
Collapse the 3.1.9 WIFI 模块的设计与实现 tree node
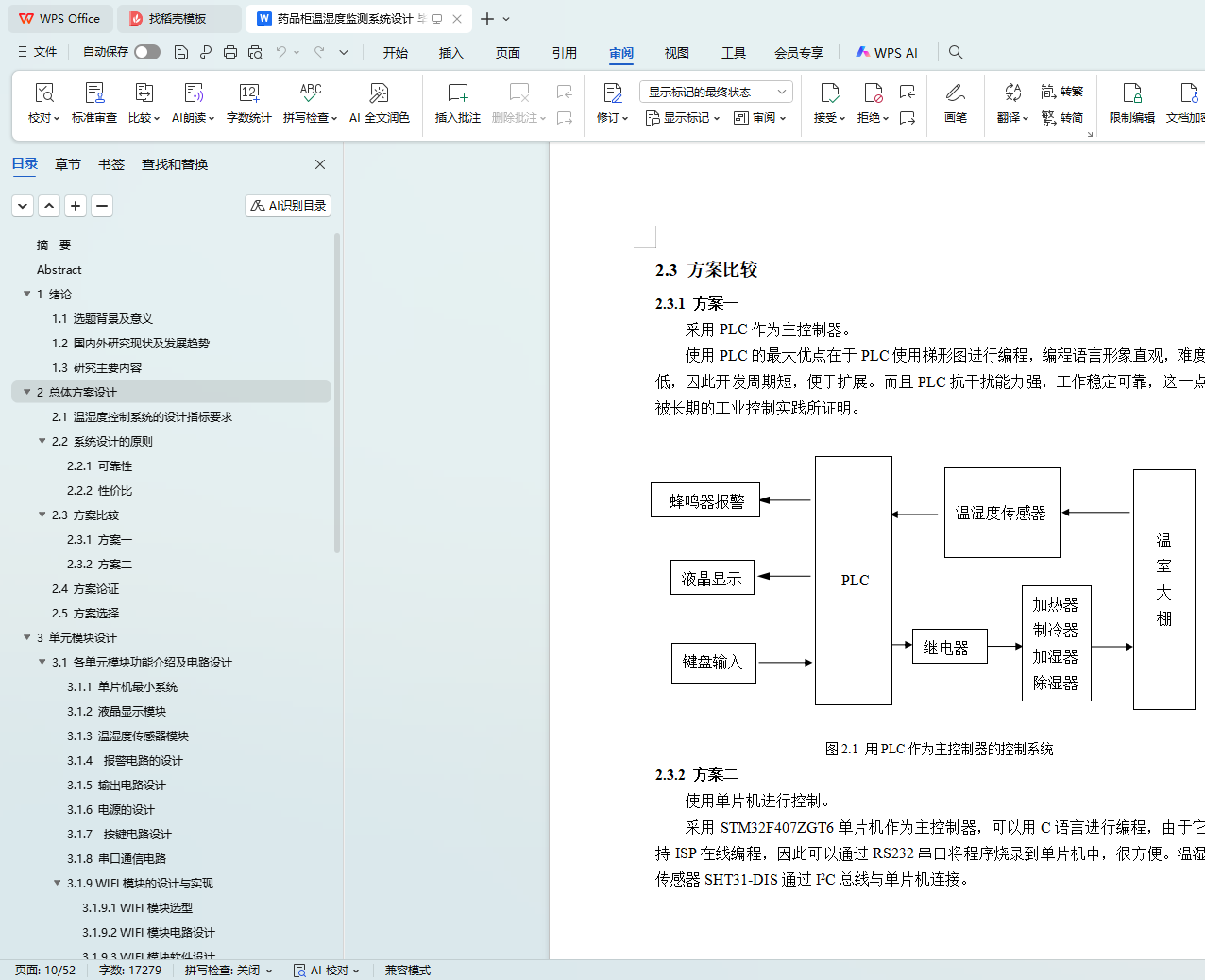pyautogui.click(x=58, y=884)
